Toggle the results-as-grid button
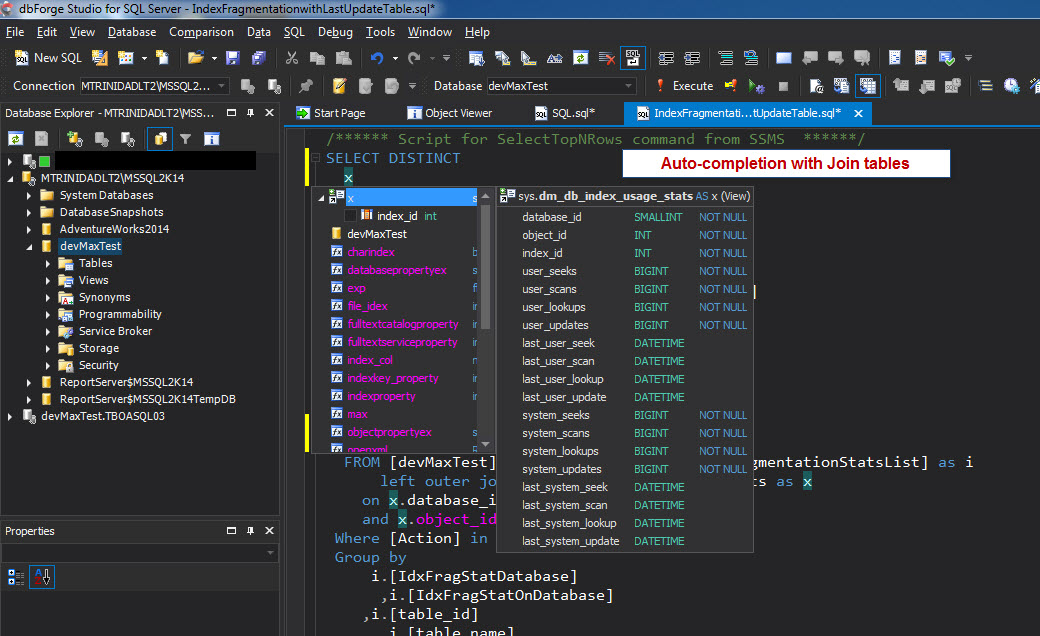This screenshot has height=636, width=1040. tap(868, 86)
